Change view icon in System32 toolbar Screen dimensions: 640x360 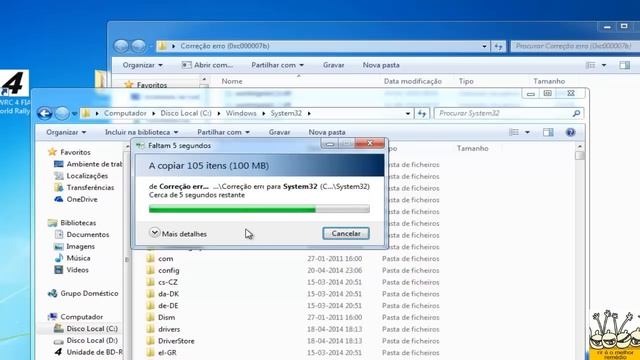click(514, 132)
